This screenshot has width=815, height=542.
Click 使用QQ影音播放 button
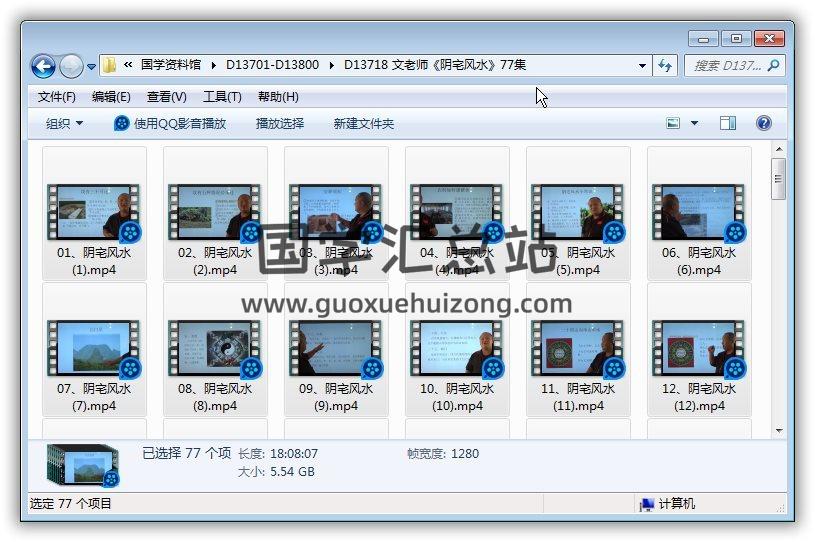(x=170, y=123)
